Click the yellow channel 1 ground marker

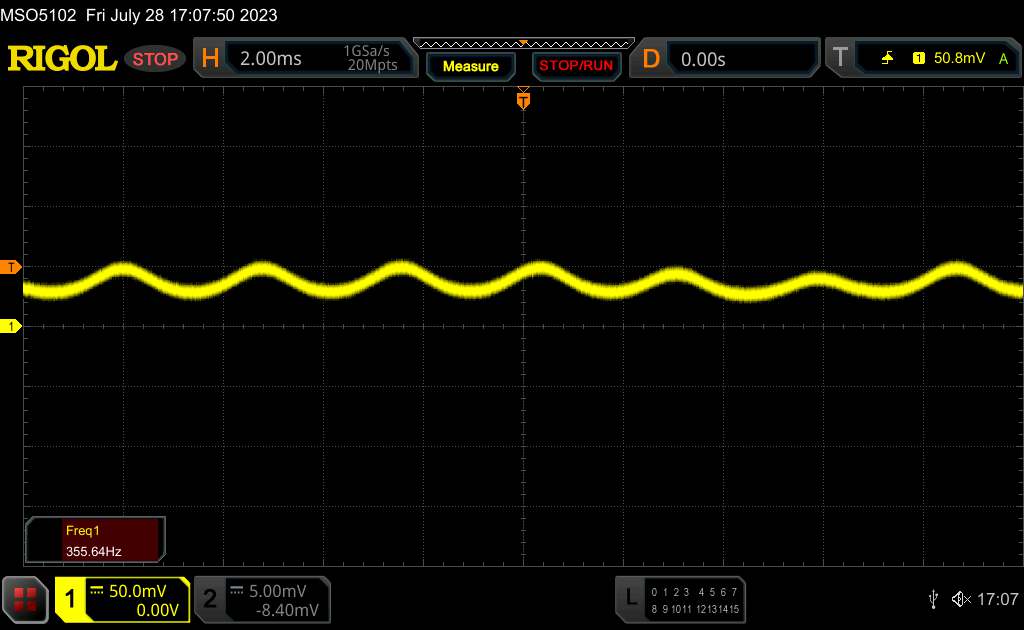[10, 326]
